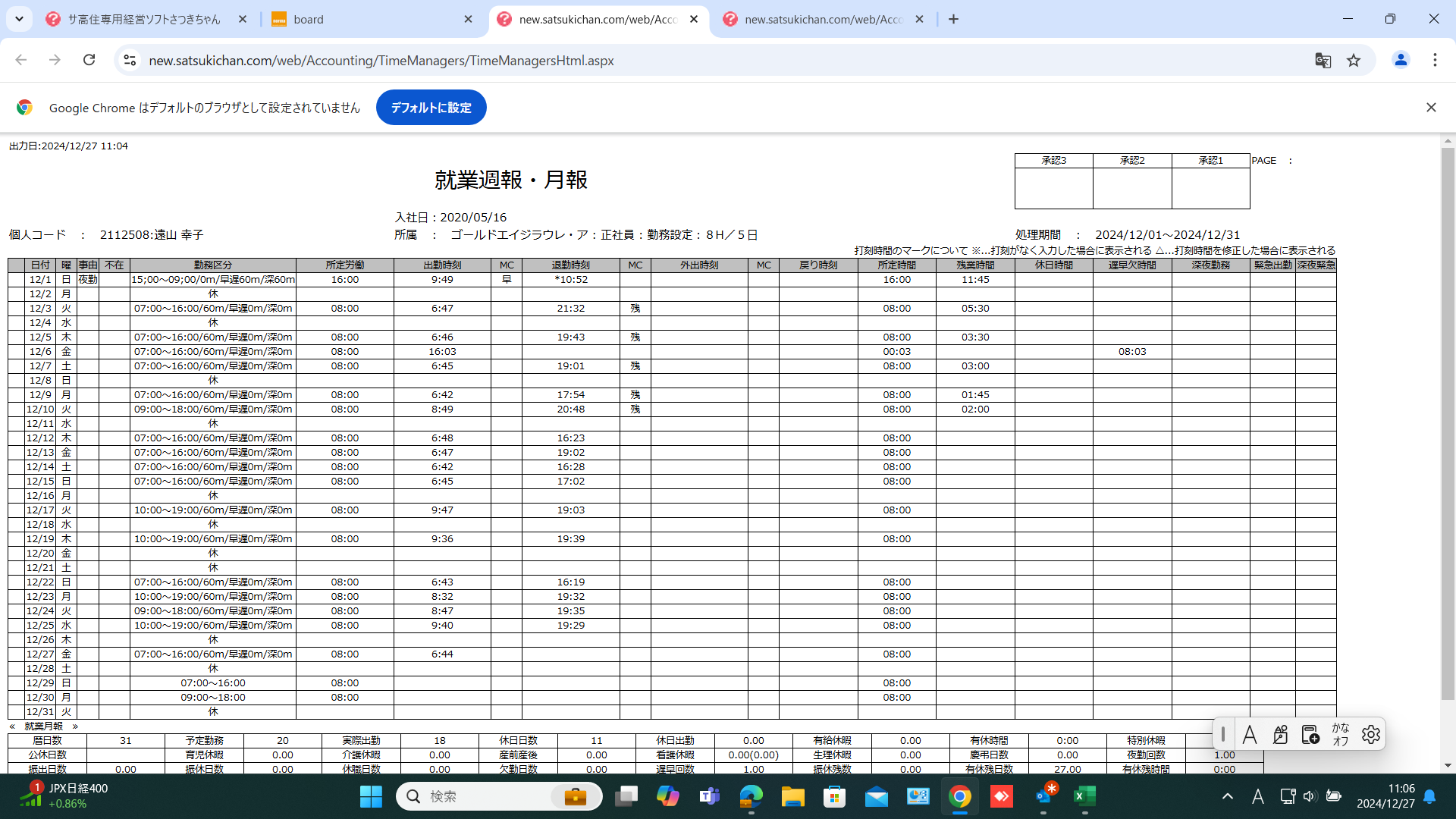
Task: Toggle IME かなオフ kana input mode
Action: click(1340, 734)
